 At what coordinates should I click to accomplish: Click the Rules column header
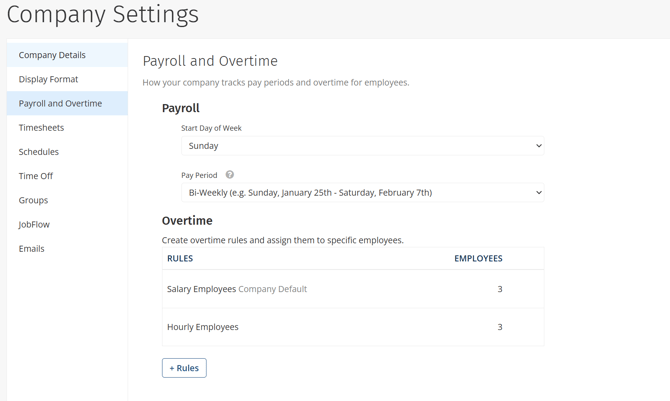180,258
